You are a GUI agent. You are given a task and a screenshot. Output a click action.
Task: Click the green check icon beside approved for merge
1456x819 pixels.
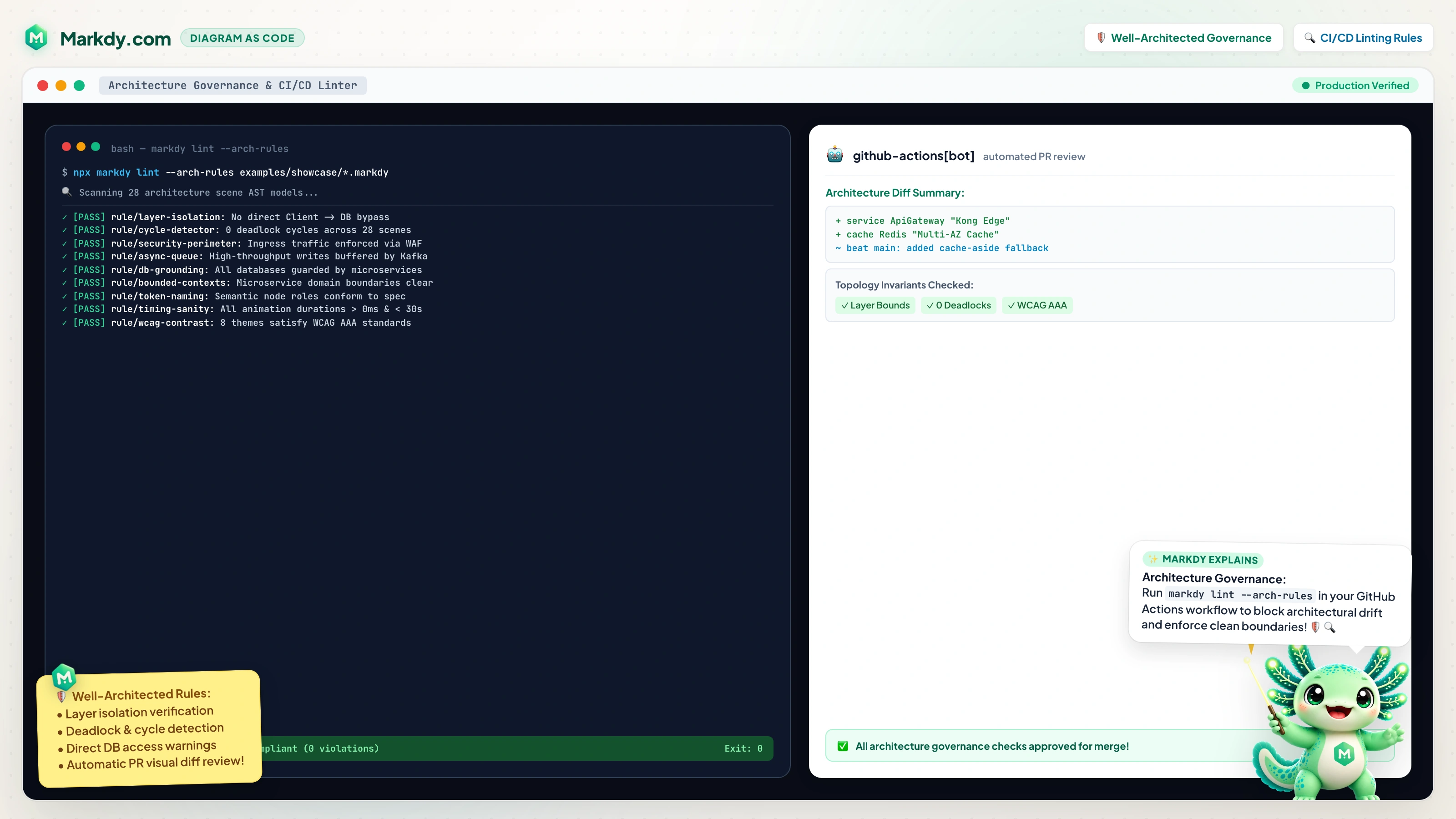(843, 746)
